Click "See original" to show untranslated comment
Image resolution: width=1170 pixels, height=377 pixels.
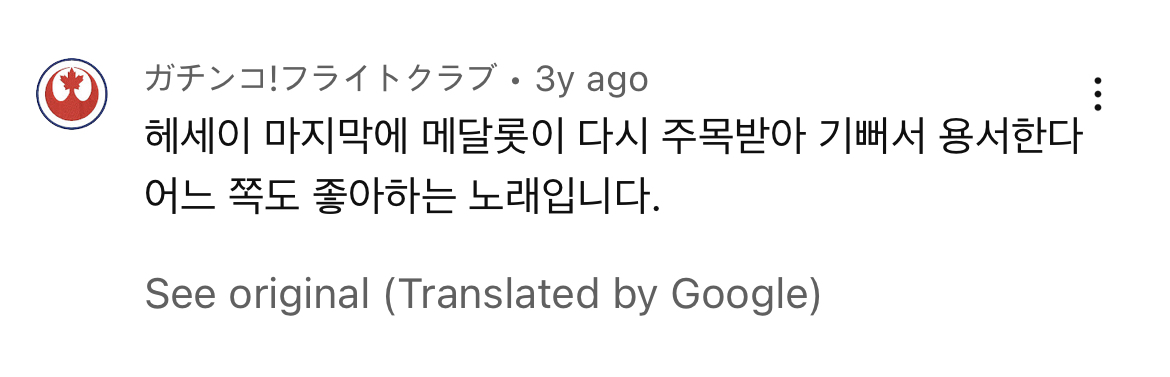point(257,294)
